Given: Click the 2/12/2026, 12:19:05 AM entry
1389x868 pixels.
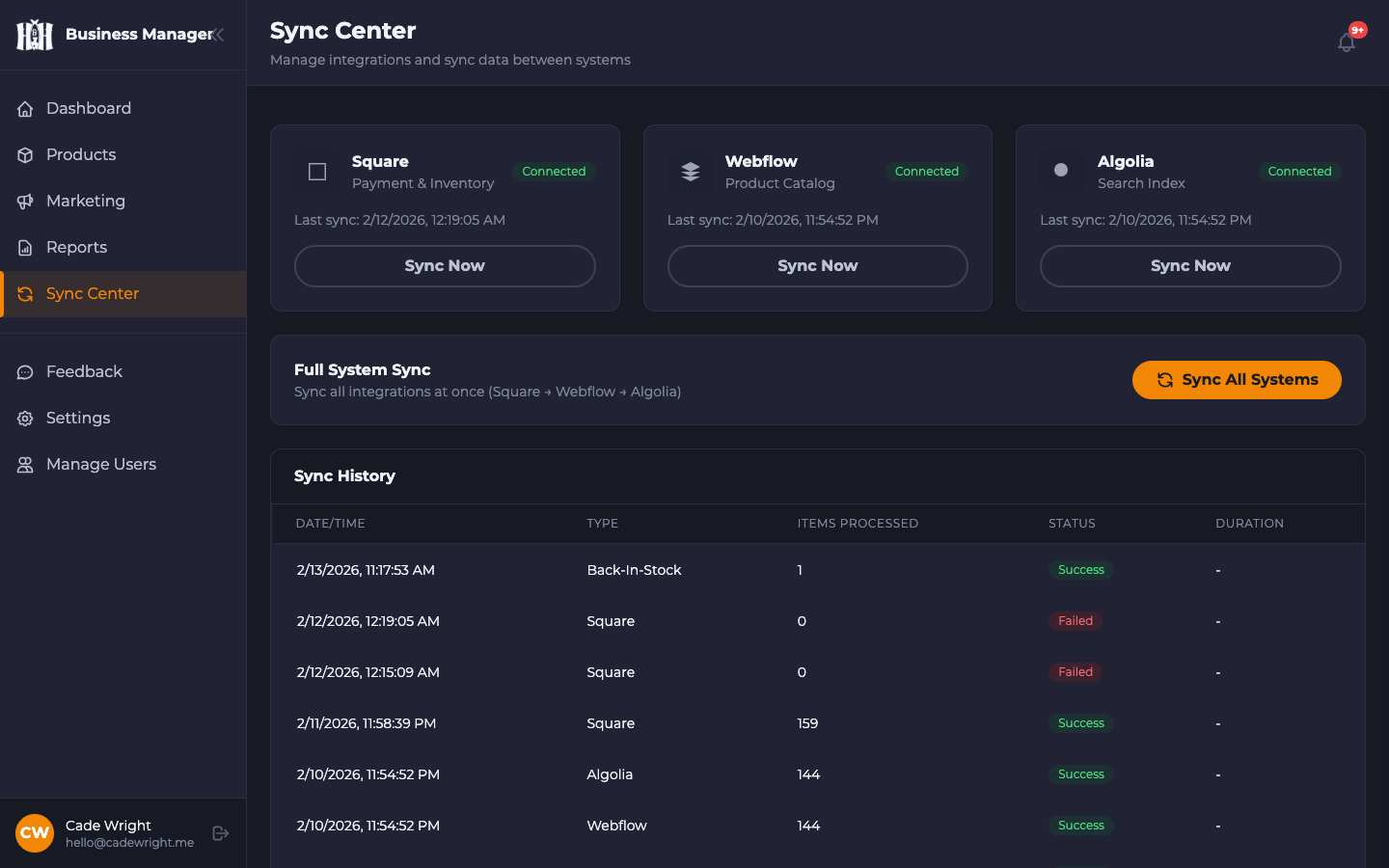Looking at the screenshot, I should coord(368,621).
